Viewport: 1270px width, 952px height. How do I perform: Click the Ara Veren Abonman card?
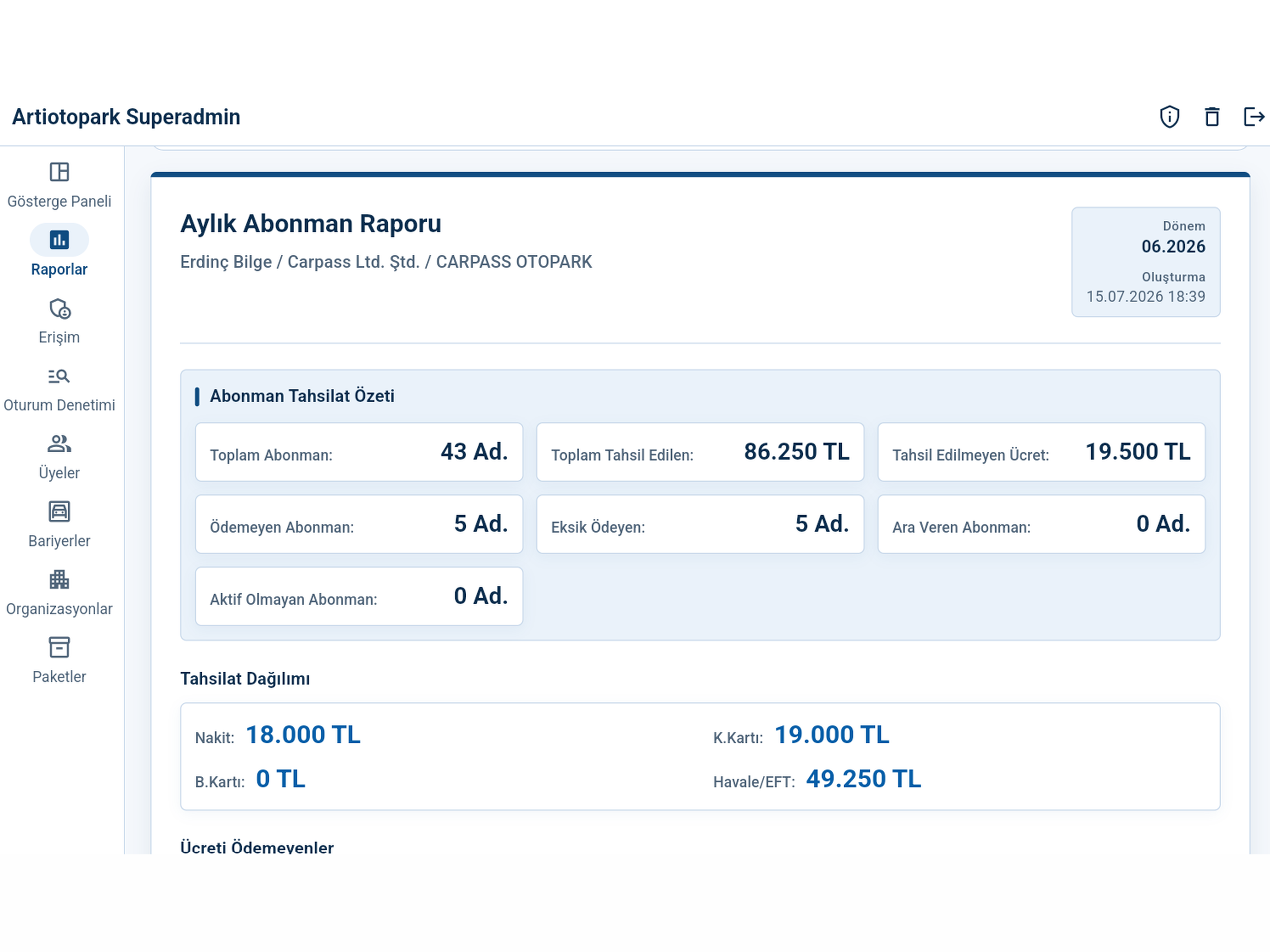click(x=1041, y=524)
